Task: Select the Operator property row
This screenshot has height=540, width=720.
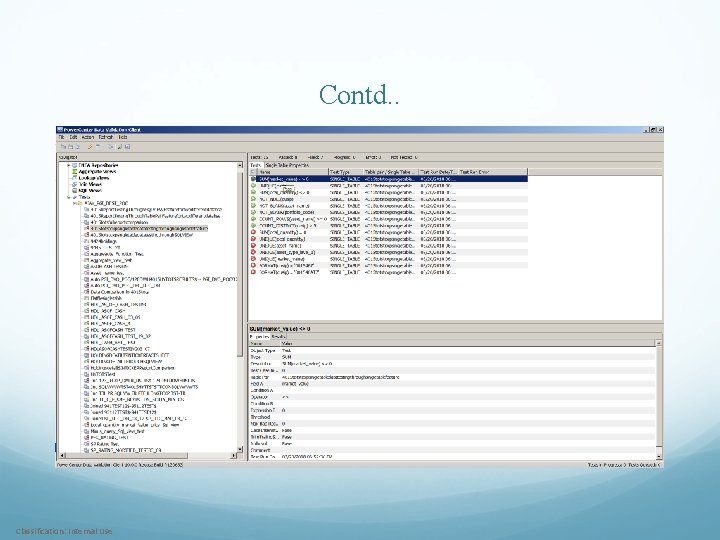Action: click(x=452, y=397)
